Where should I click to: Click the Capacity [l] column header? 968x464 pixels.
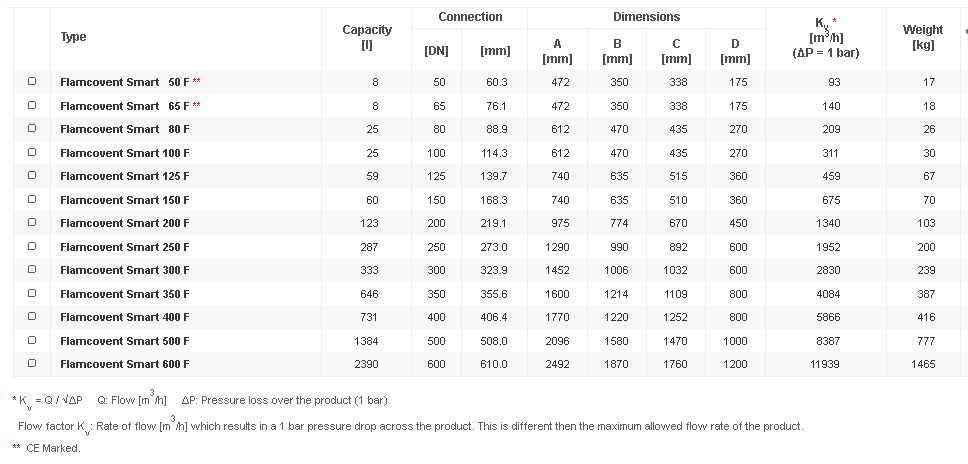click(367, 37)
